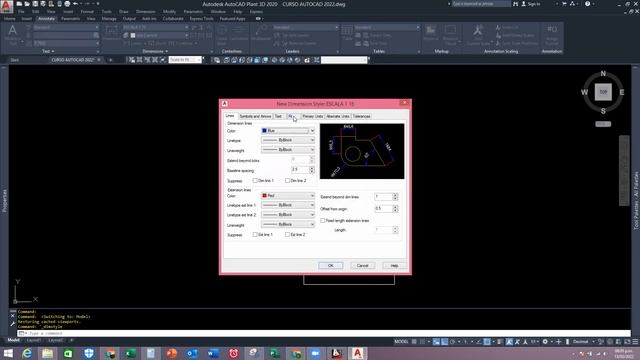Select the Model layout tab
Image resolution: width=640 pixels, height=360 pixels.
tap(13, 340)
